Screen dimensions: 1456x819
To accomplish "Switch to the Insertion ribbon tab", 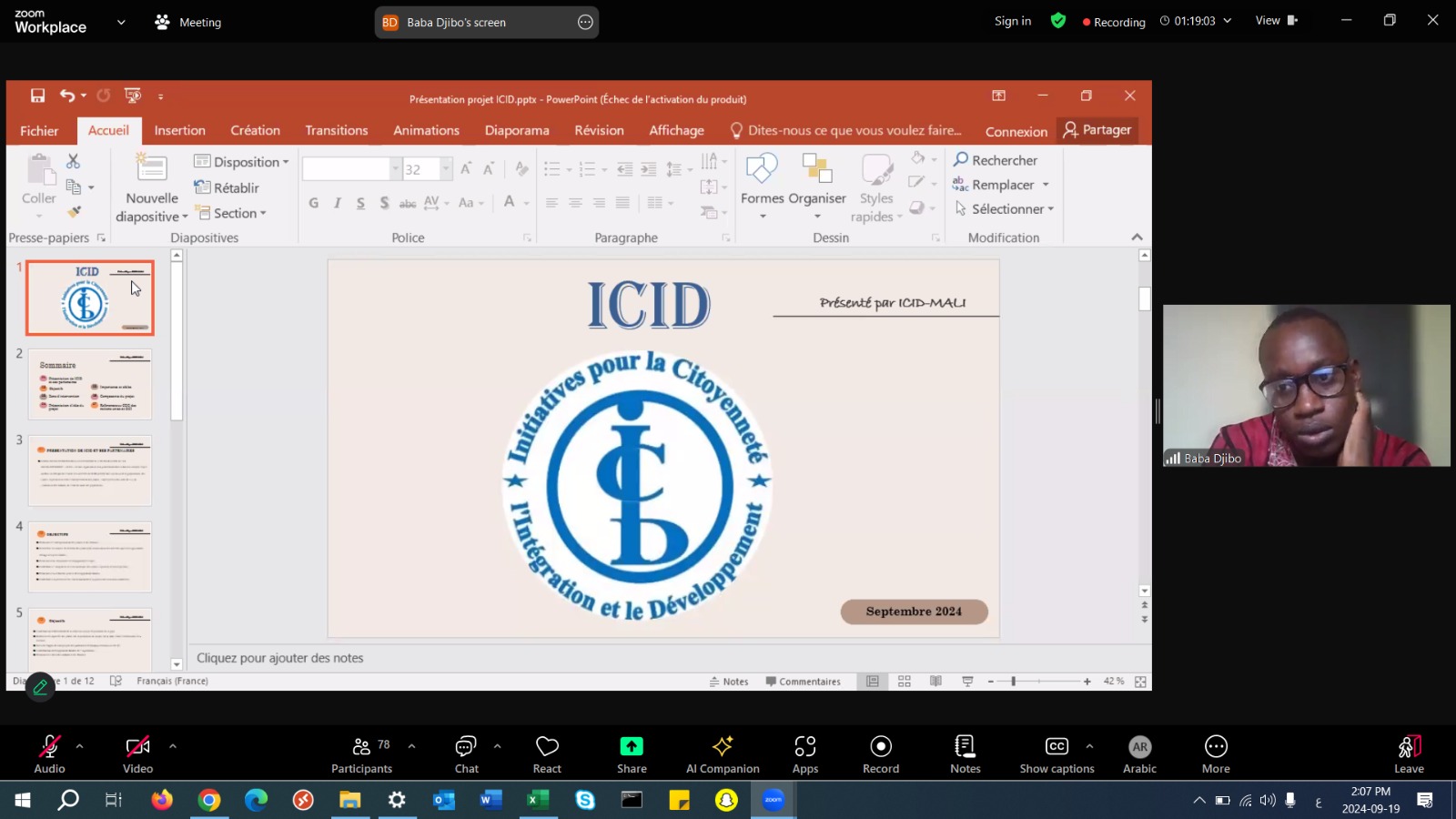I will point(179,130).
